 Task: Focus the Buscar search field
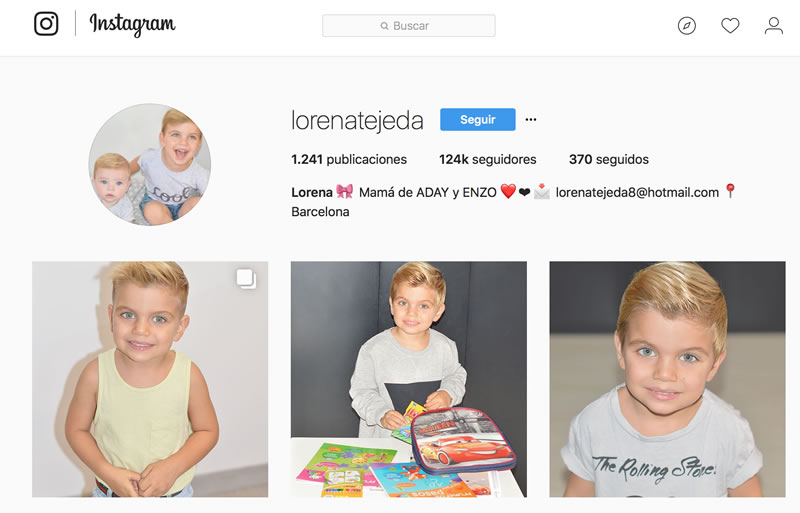click(x=409, y=26)
